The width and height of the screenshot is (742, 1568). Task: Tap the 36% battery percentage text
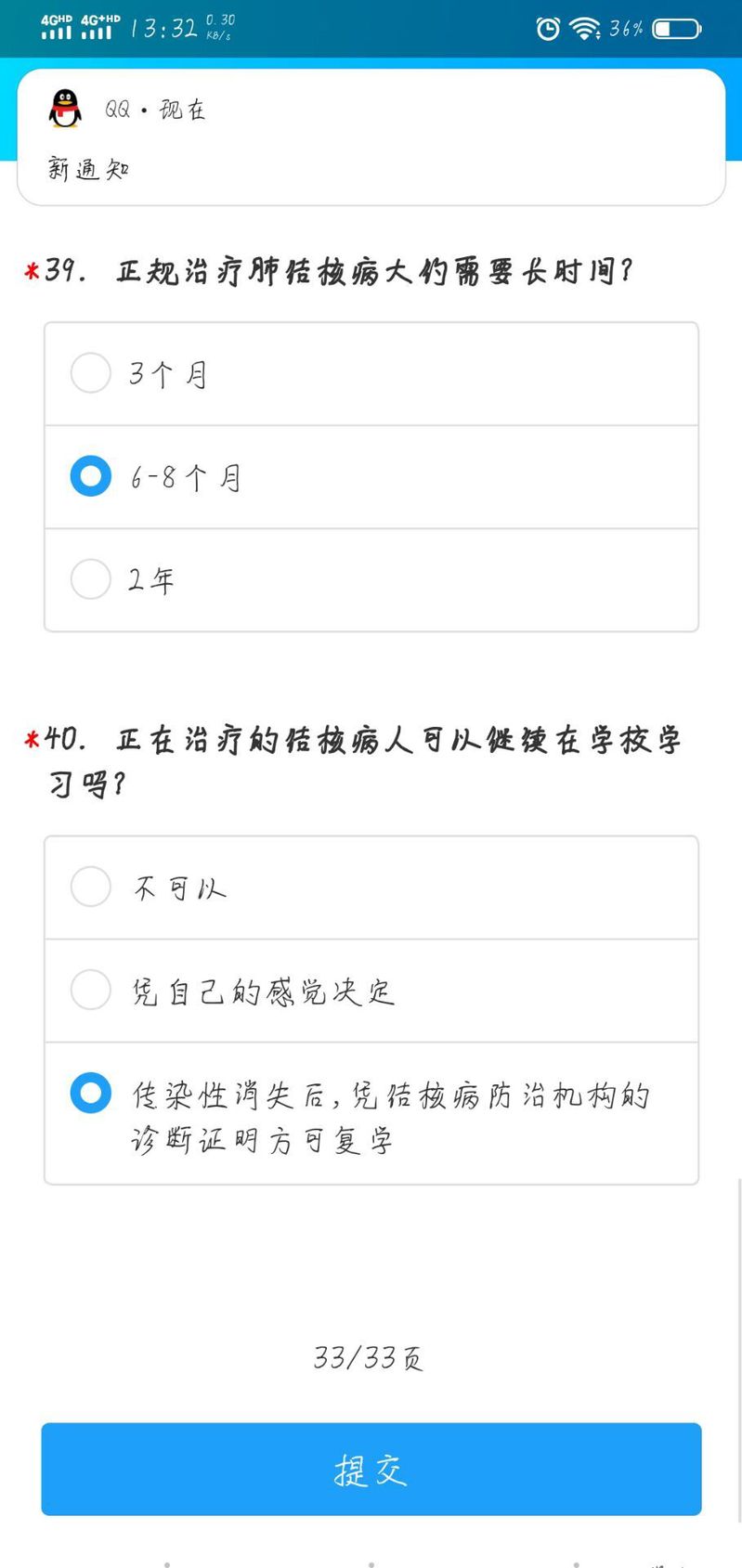[626, 29]
